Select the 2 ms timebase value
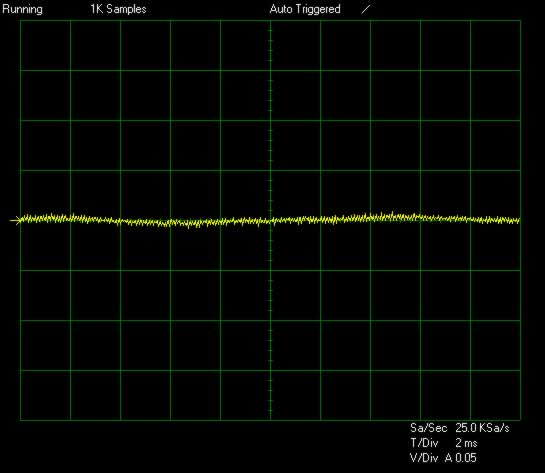Image resolution: width=545 pixels, height=473 pixels. click(x=466, y=443)
